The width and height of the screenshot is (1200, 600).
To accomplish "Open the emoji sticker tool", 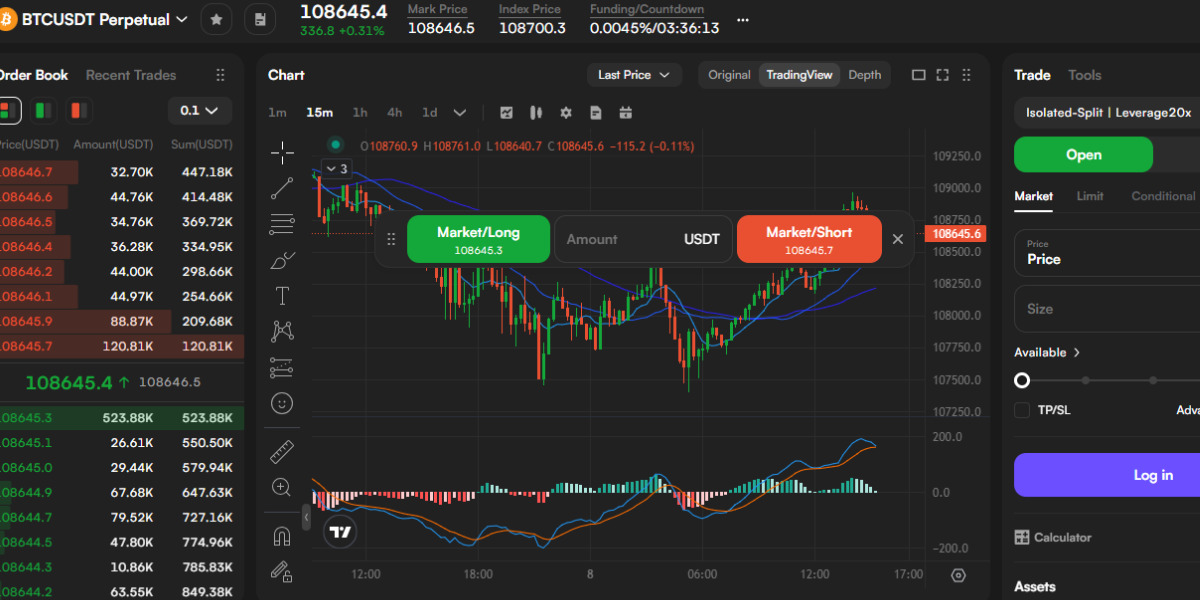I will (x=282, y=403).
